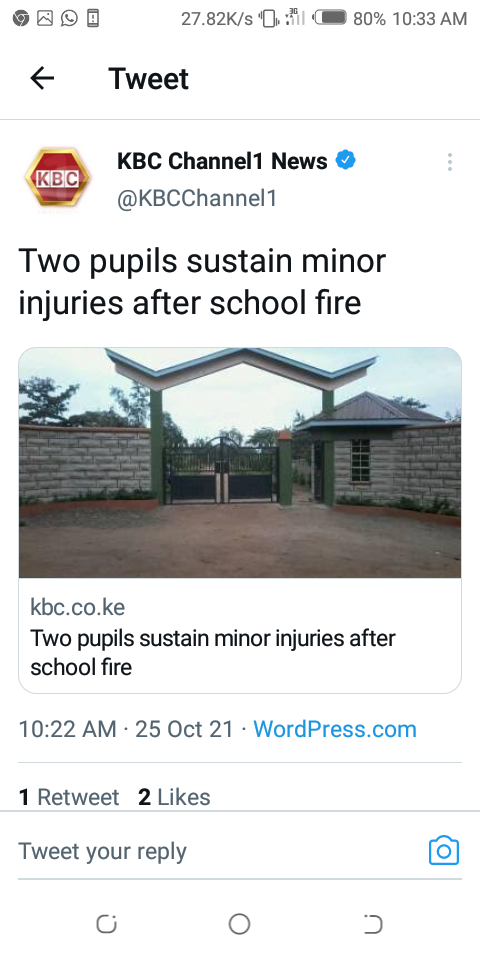Tap the gallery notification icon in status bar
480x960 pixels.
tap(45, 18)
